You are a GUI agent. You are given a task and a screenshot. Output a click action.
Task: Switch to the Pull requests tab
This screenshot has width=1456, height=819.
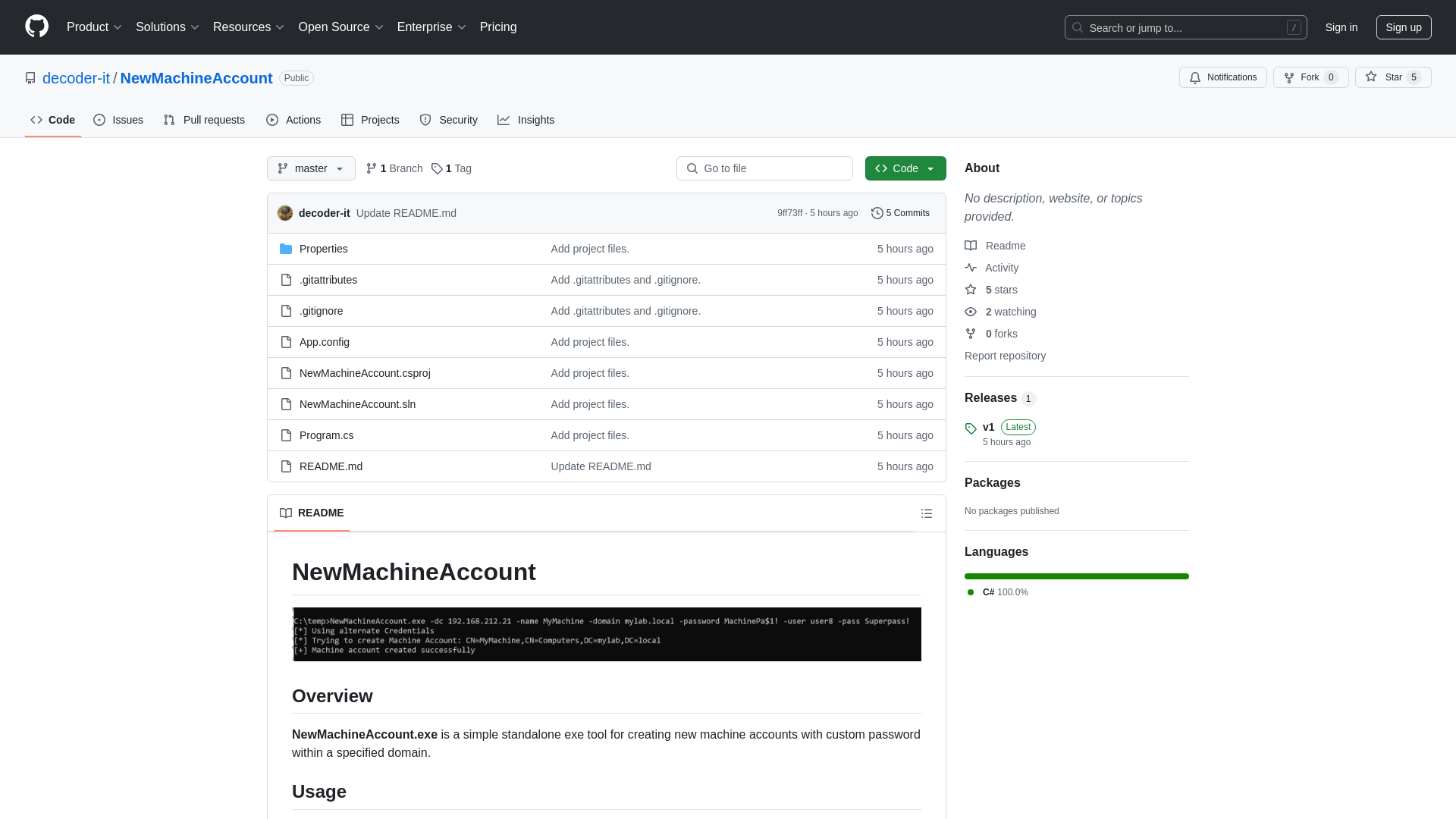click(x=204, y=120)
